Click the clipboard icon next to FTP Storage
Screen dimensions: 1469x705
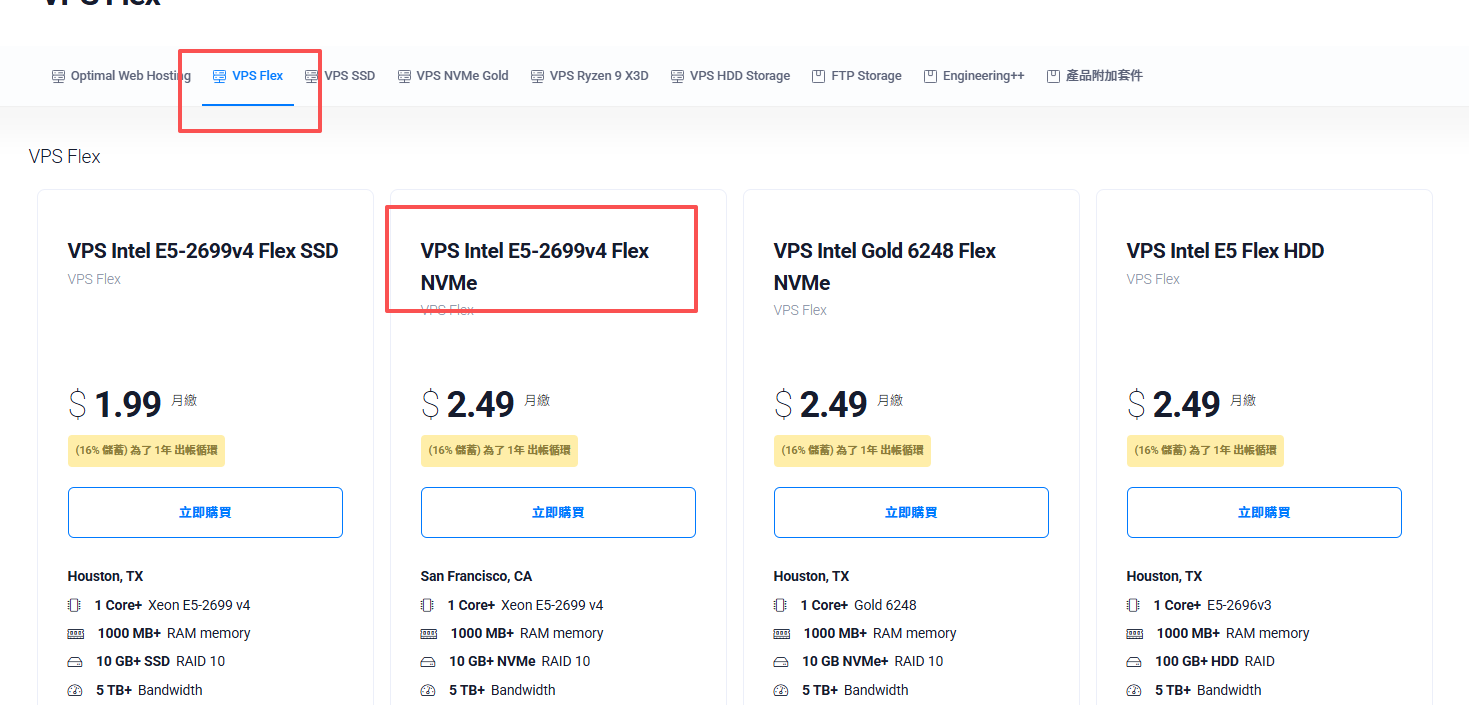(817, 75)
